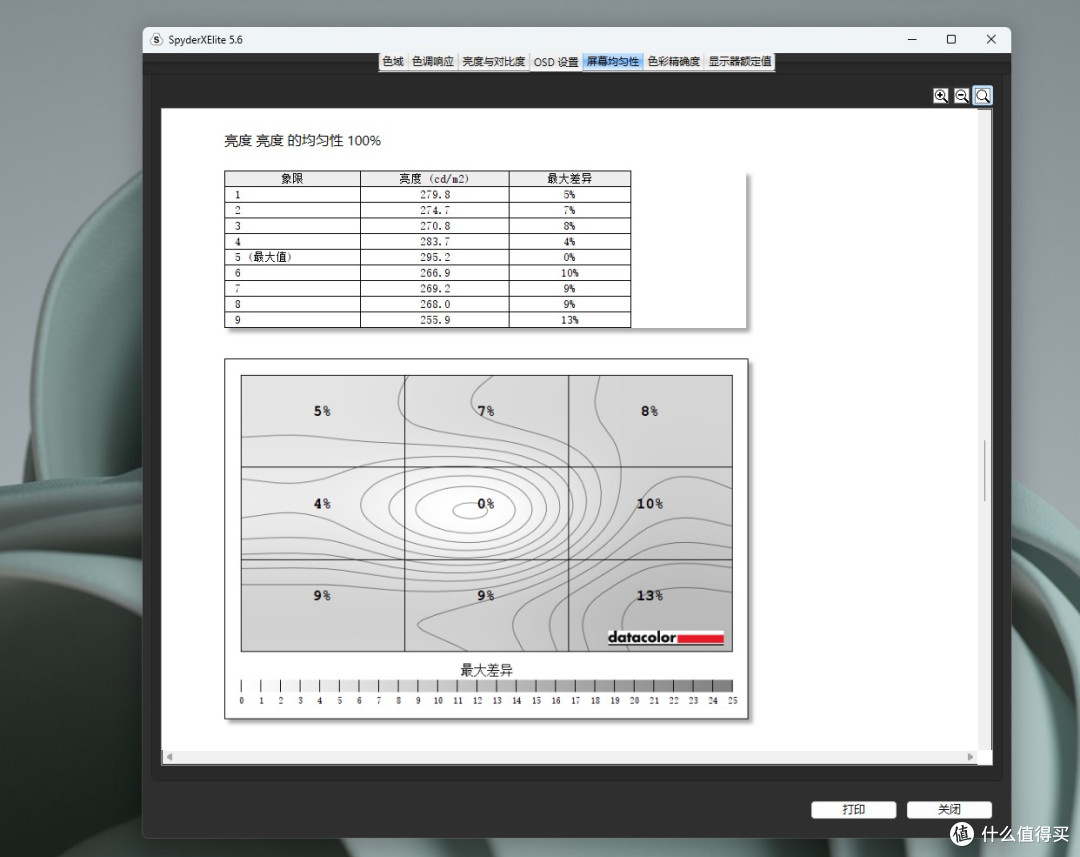Click the fit-to-window magnifier icon
Screen dimensions: 1080x857
(x=983, y=96)
